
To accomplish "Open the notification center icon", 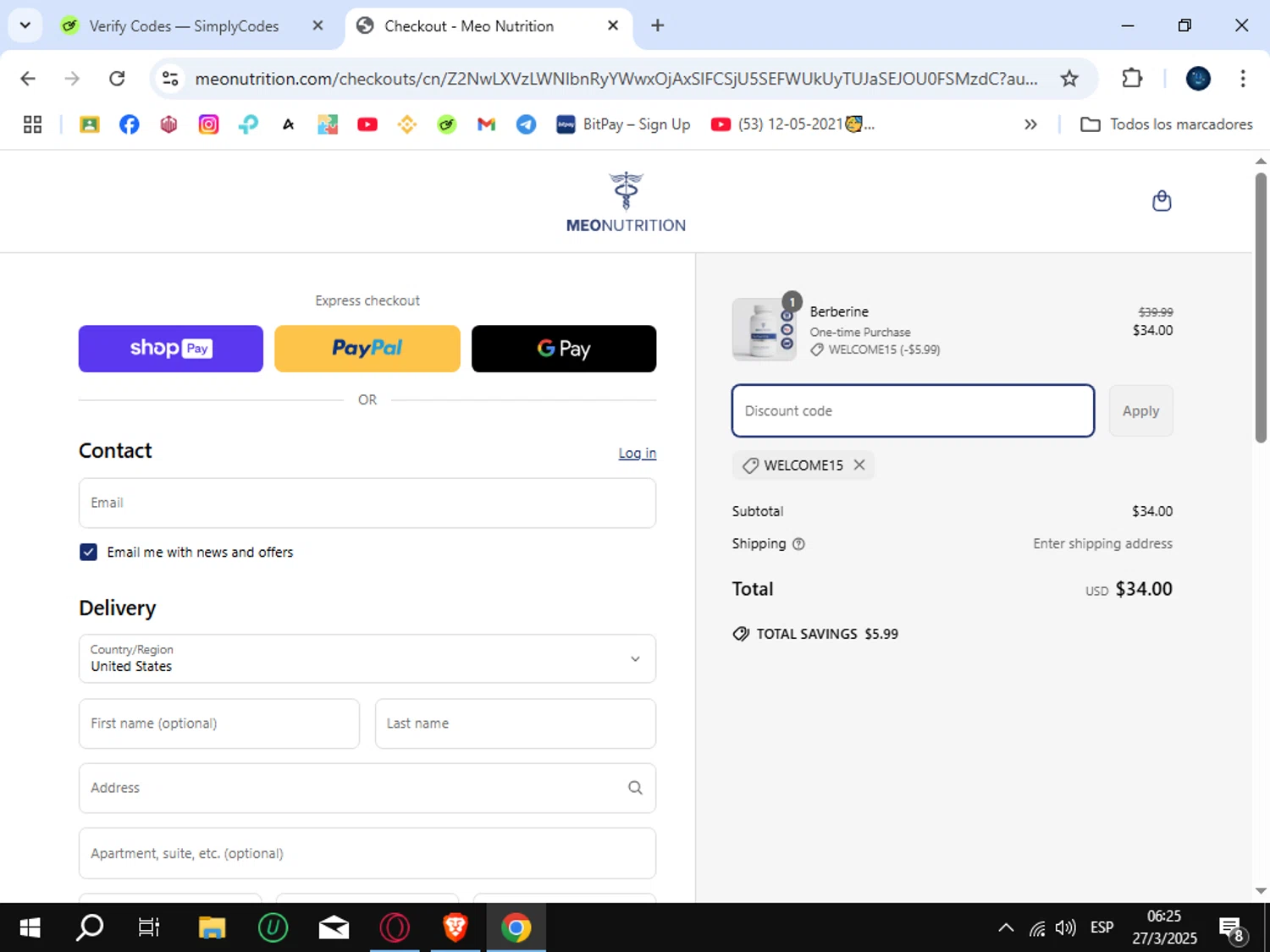I will (1232, 928).
